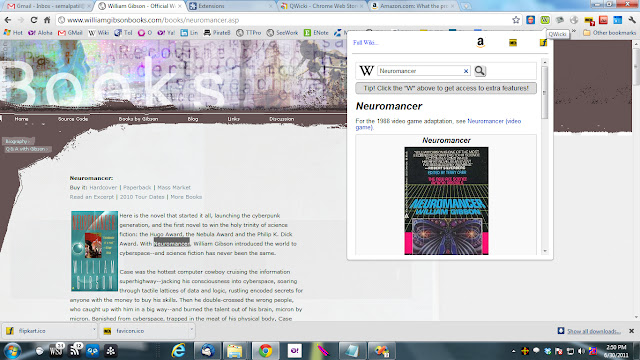Open Yahoo Messenger from the taskbar
Viewport: 640px width, 360px height.
[295, 351]
